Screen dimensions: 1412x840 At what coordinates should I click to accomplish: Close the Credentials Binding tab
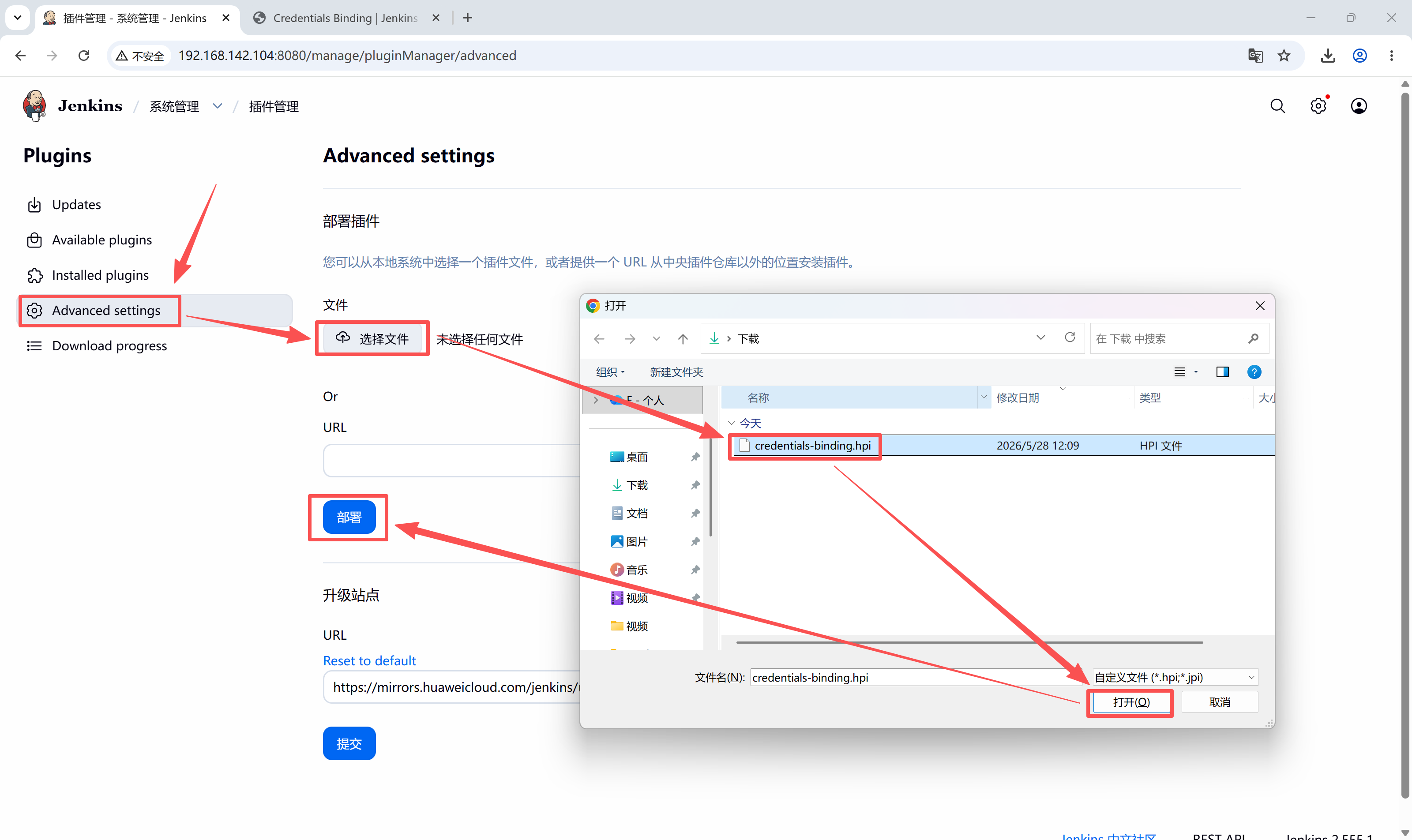436,18
